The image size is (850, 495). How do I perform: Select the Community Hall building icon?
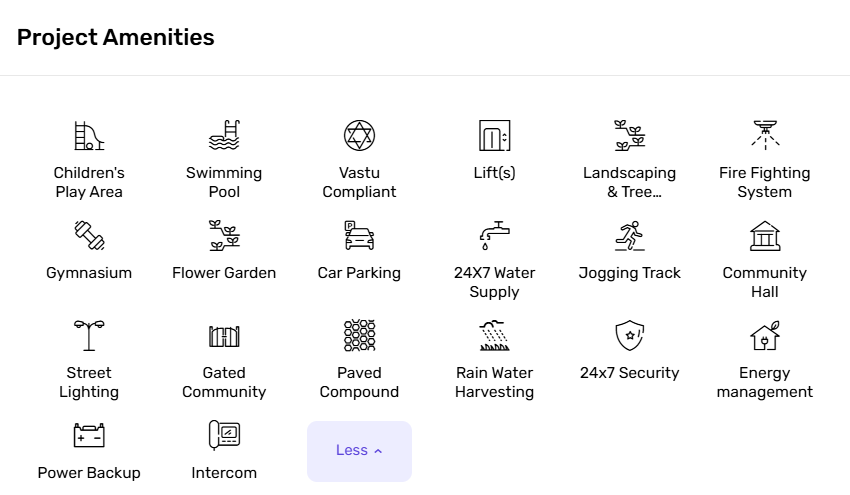coord(765,236)
